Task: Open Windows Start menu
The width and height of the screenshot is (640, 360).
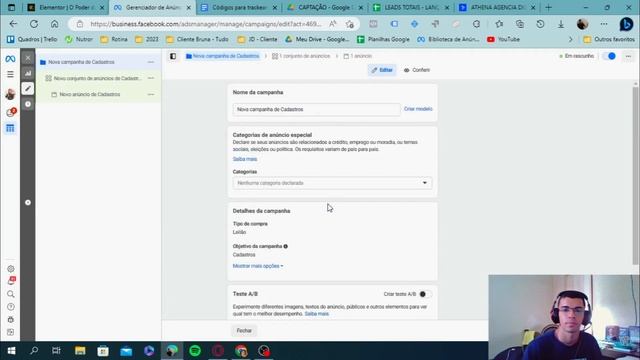Action: click(x=11, y=351)
